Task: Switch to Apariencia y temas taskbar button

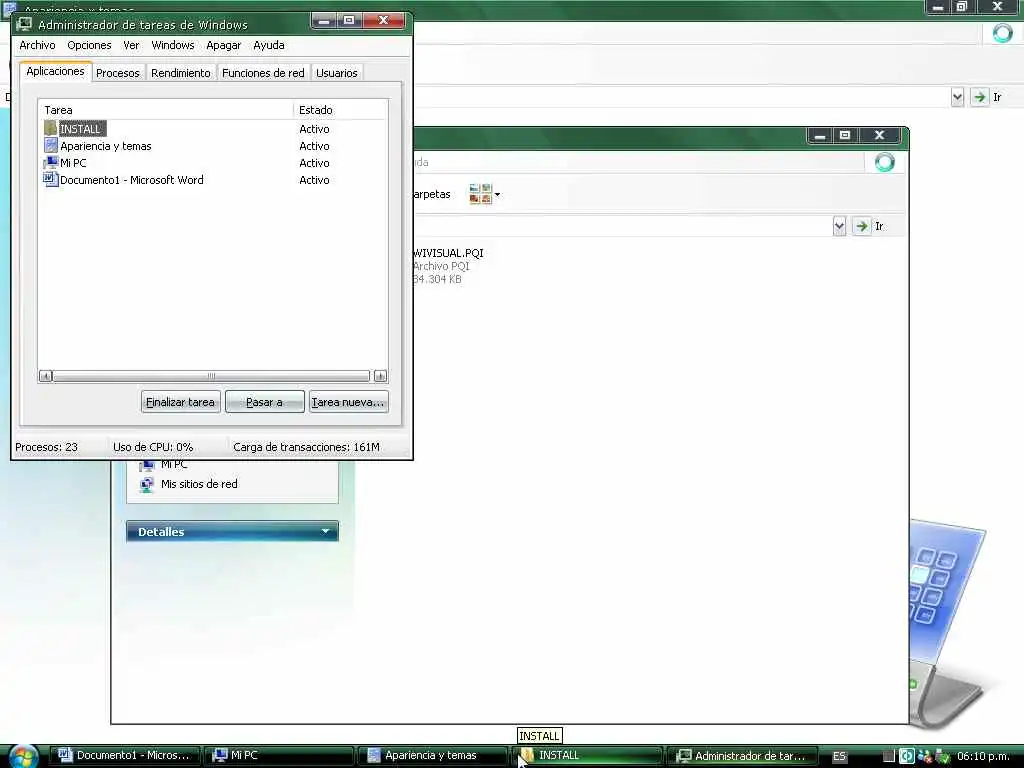Action: 432,755
